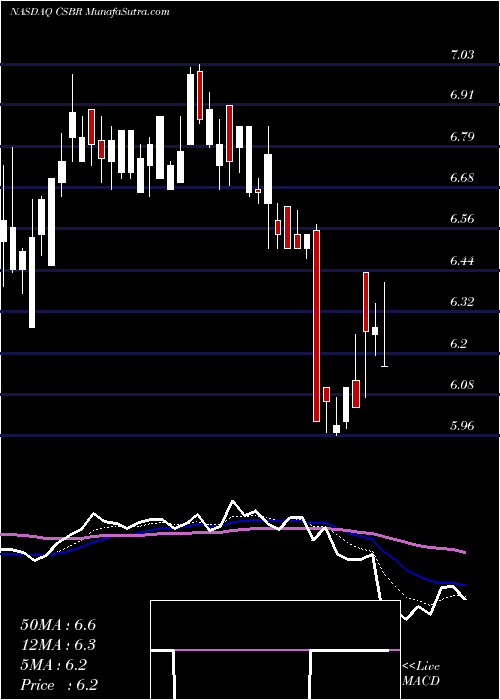Viewport: 500px width, 700px height.
Task: Click the 6.91 price axis label
Action: (462, 95)
